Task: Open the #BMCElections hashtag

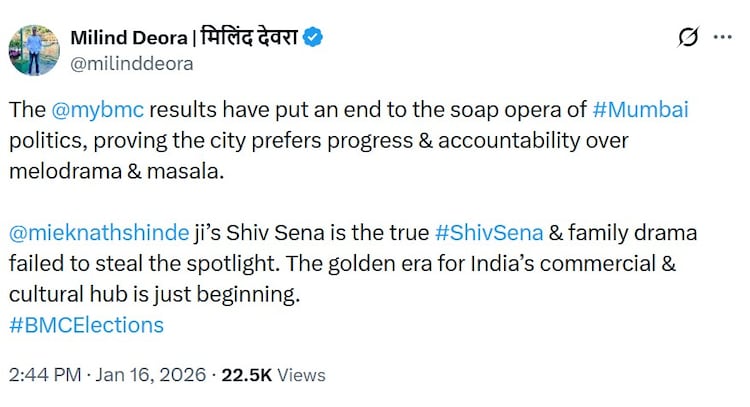Action: 85,325
